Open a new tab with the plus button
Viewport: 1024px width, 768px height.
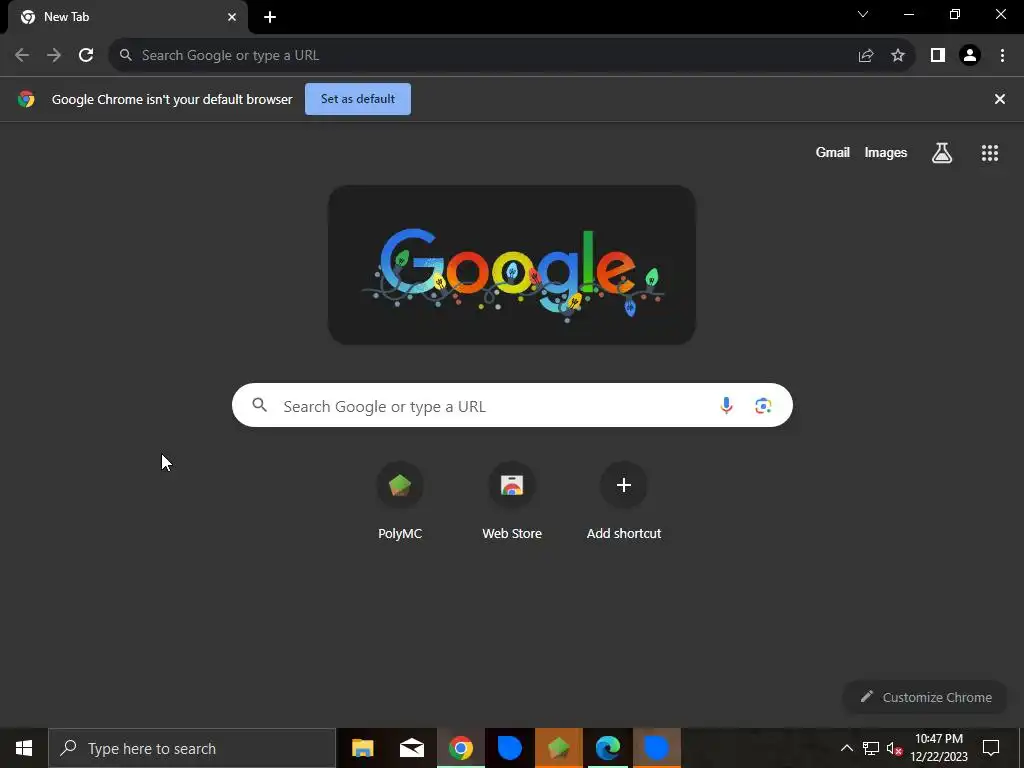pos(270,17)
